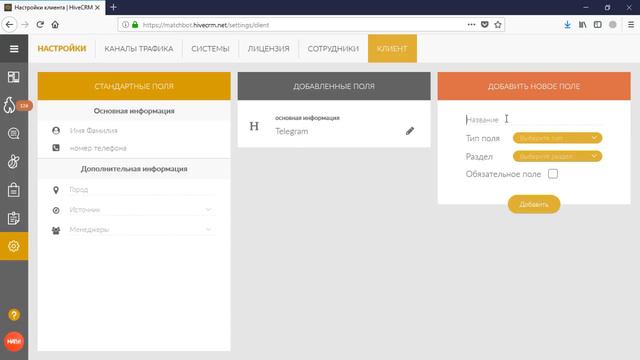Focus the new field name input
Viewport: 640px width, 360px height.
tap(534, 120)
